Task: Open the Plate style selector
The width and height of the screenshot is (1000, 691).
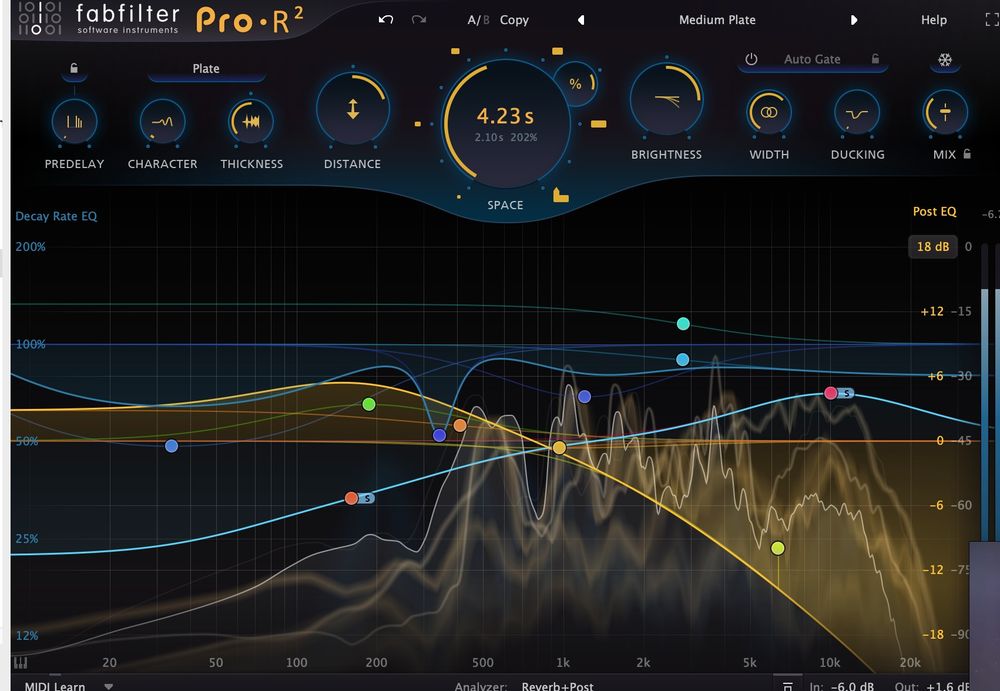Action: (x=206, y=69)
